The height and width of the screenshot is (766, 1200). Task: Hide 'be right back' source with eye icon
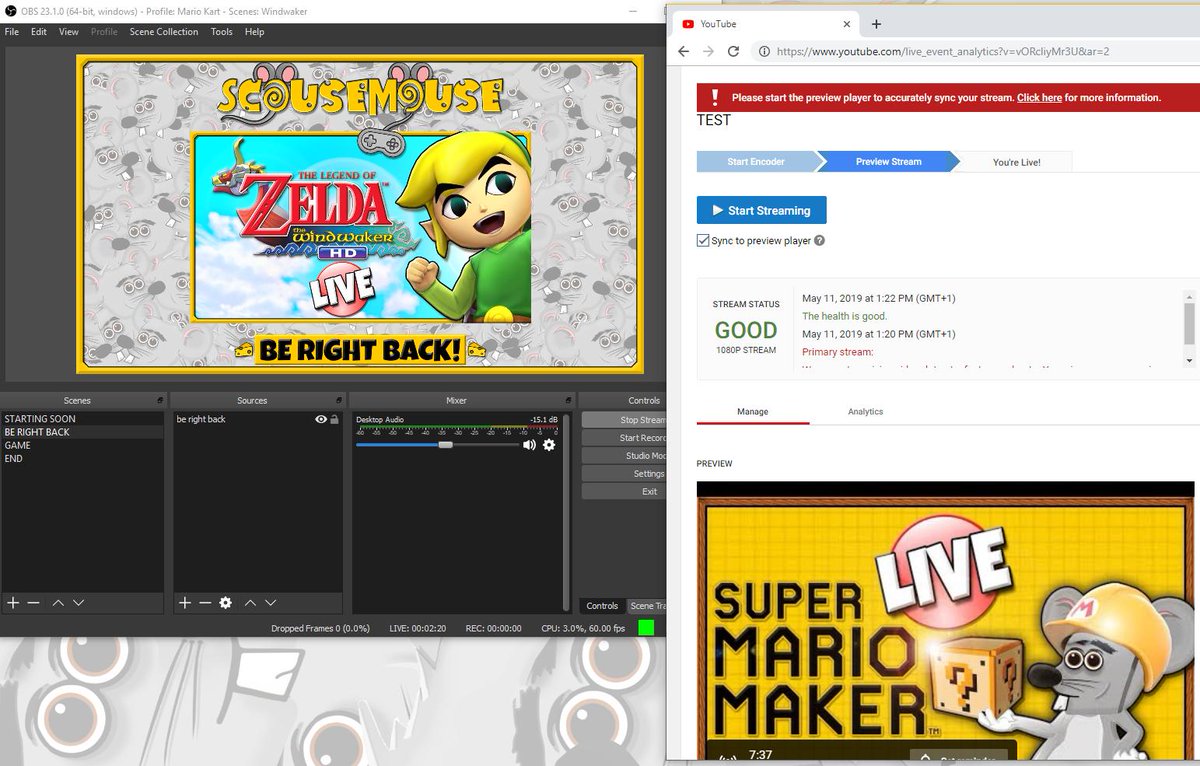pyautogui.click(x=321, y=419)
